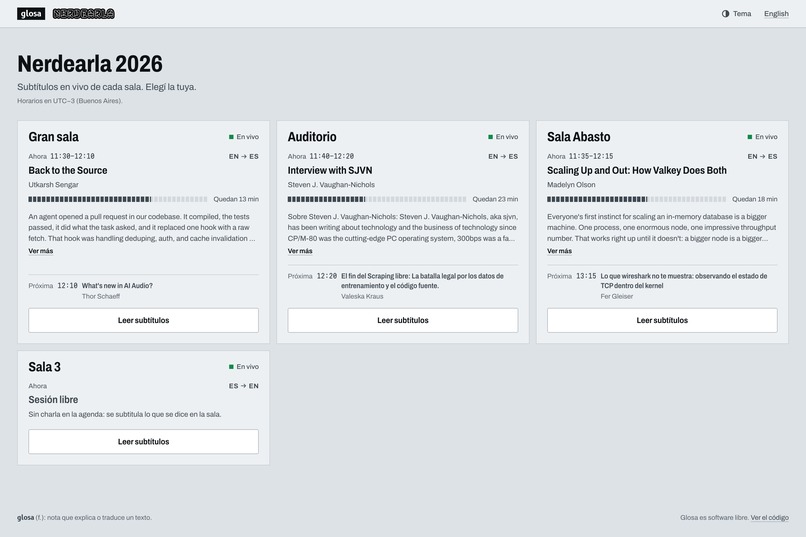806x537 pixels.
Task: Click the Back to the Source talk title
Action: tap(68, 170)
